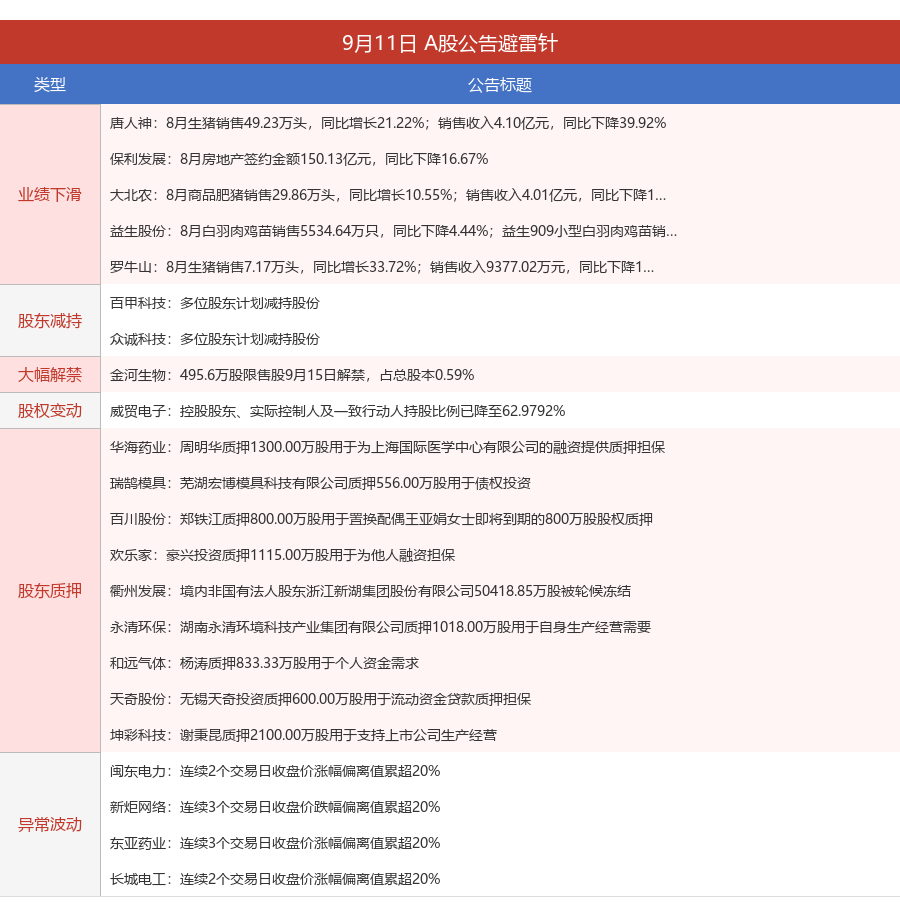Click the 类型 column header
The height and width of the screenshot is (916, 900).
click(x=50, y=85)
